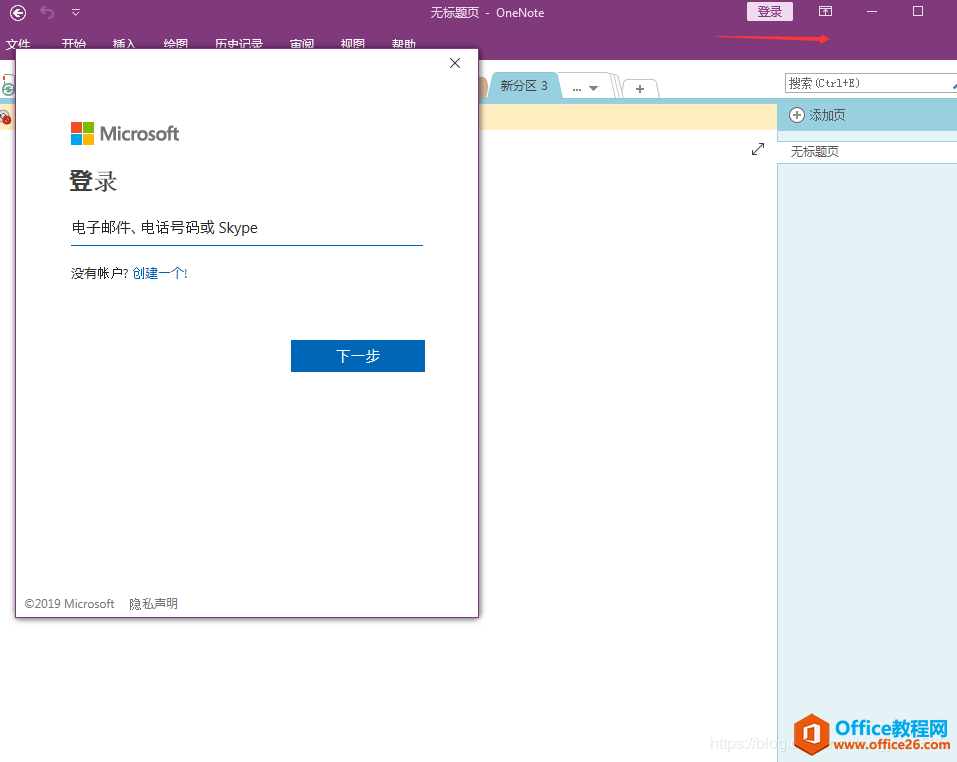Open the 帮助 ribbon tab
The height and width of the screenshot is (762, 957).
pyautogui.click(x=403, y=44)
